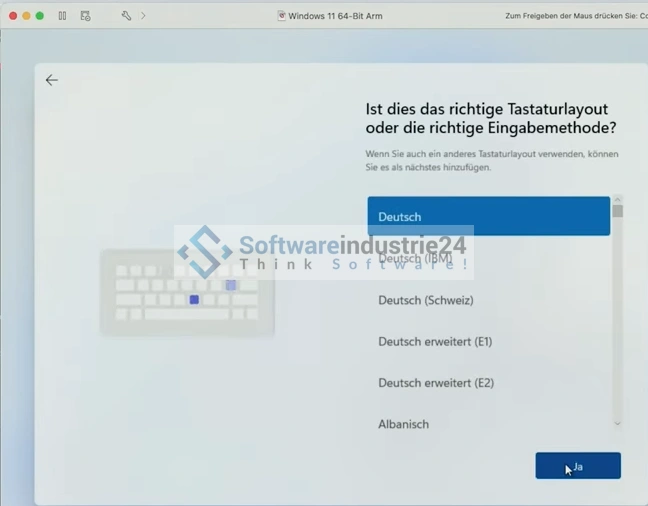Click the macOS green fullscreen button
The image size is (648, 506).
tap(40, 16)
